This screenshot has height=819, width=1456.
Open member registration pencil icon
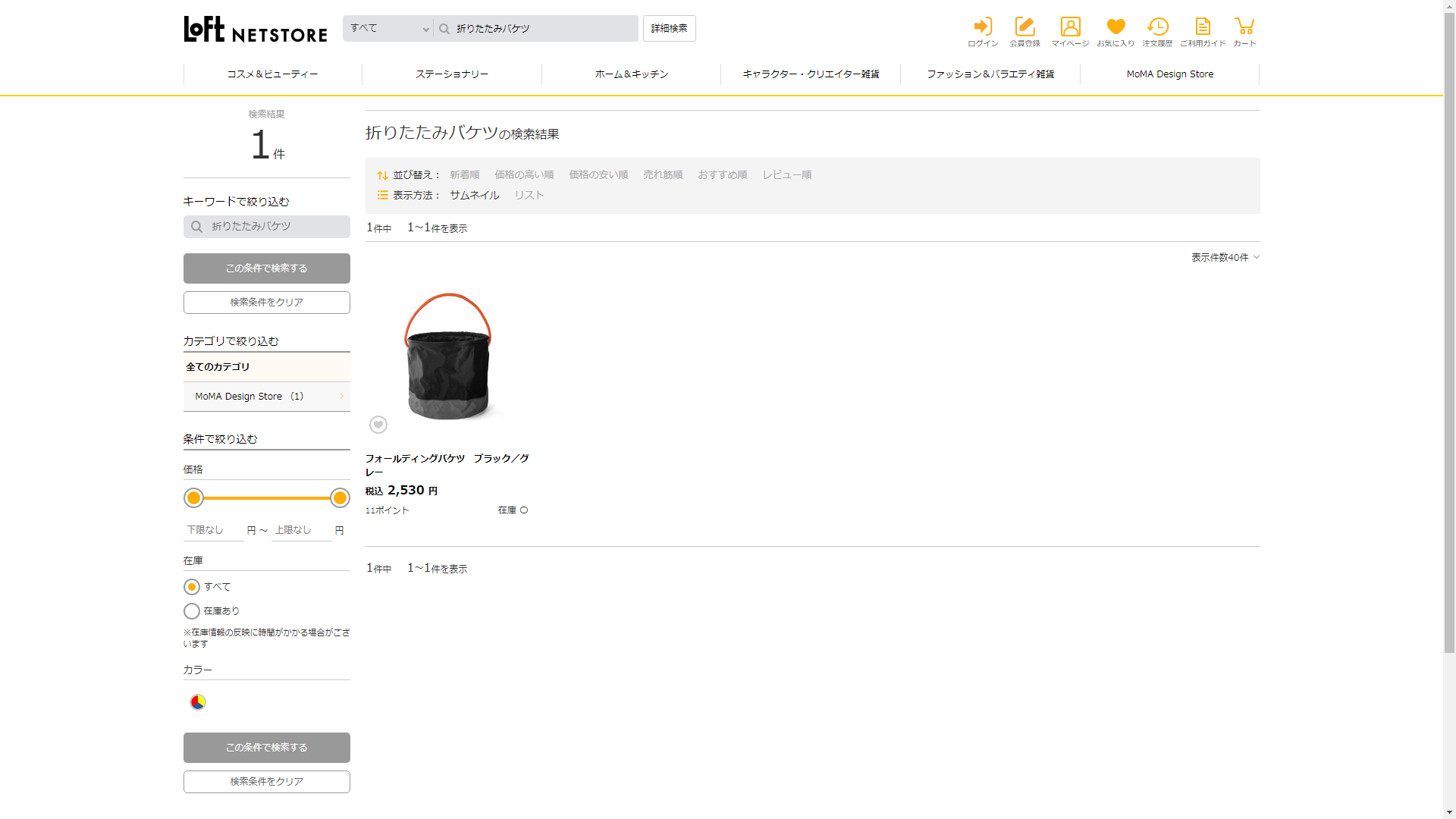1025,27
